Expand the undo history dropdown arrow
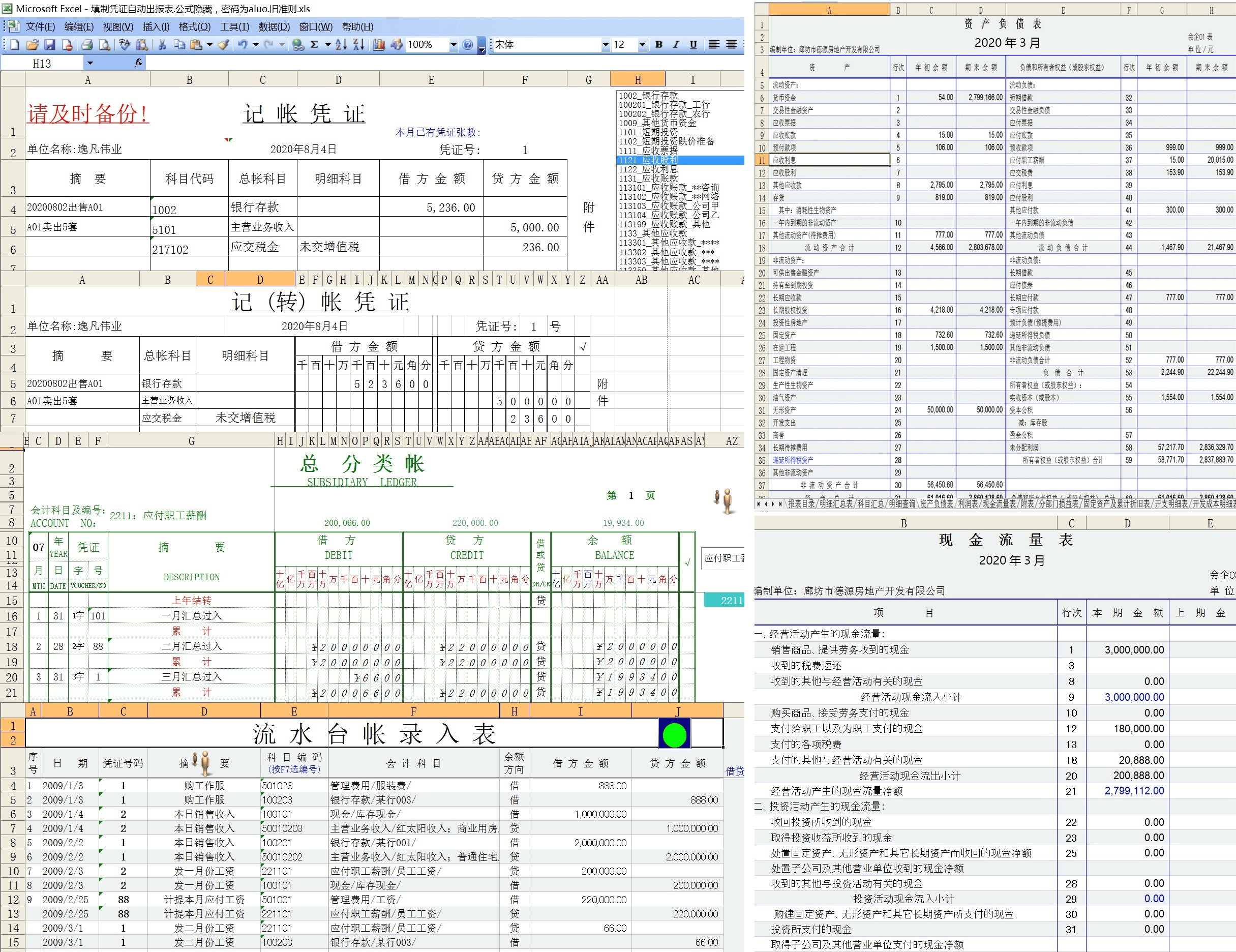 coord(255,45)
